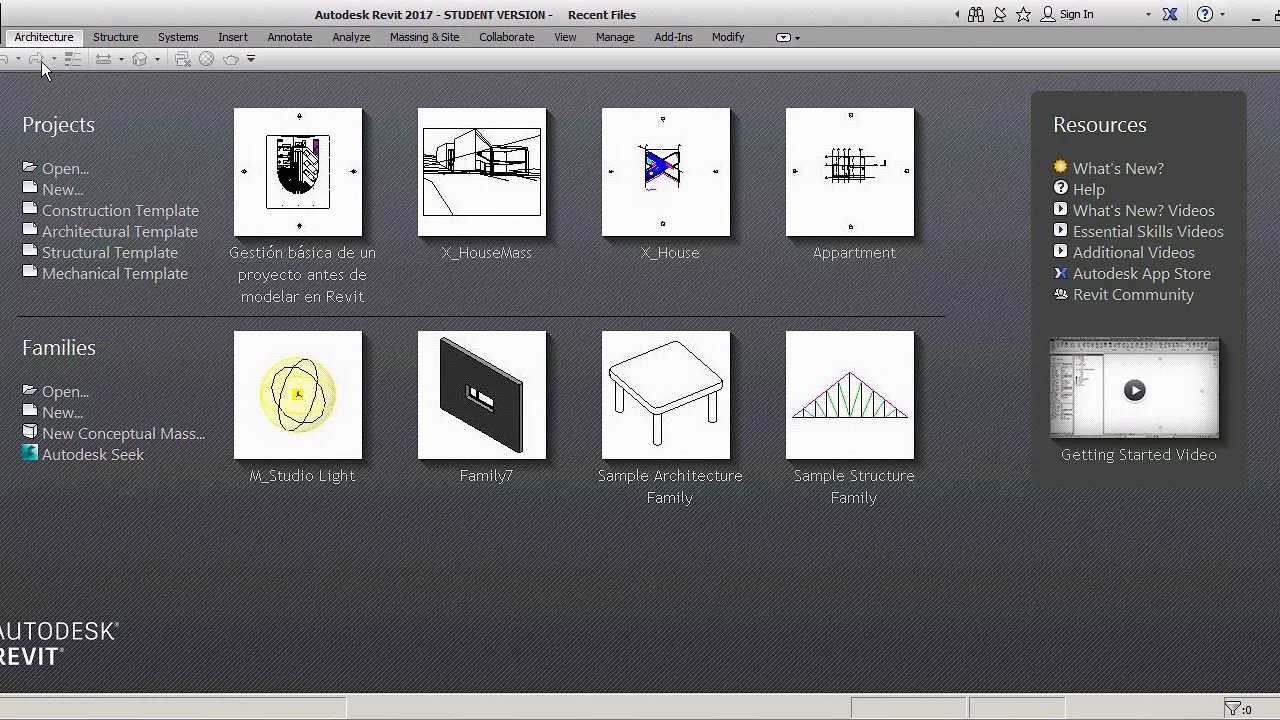Click the Show Mass sphere icon

pyautogui.click(x=206, y=59)
